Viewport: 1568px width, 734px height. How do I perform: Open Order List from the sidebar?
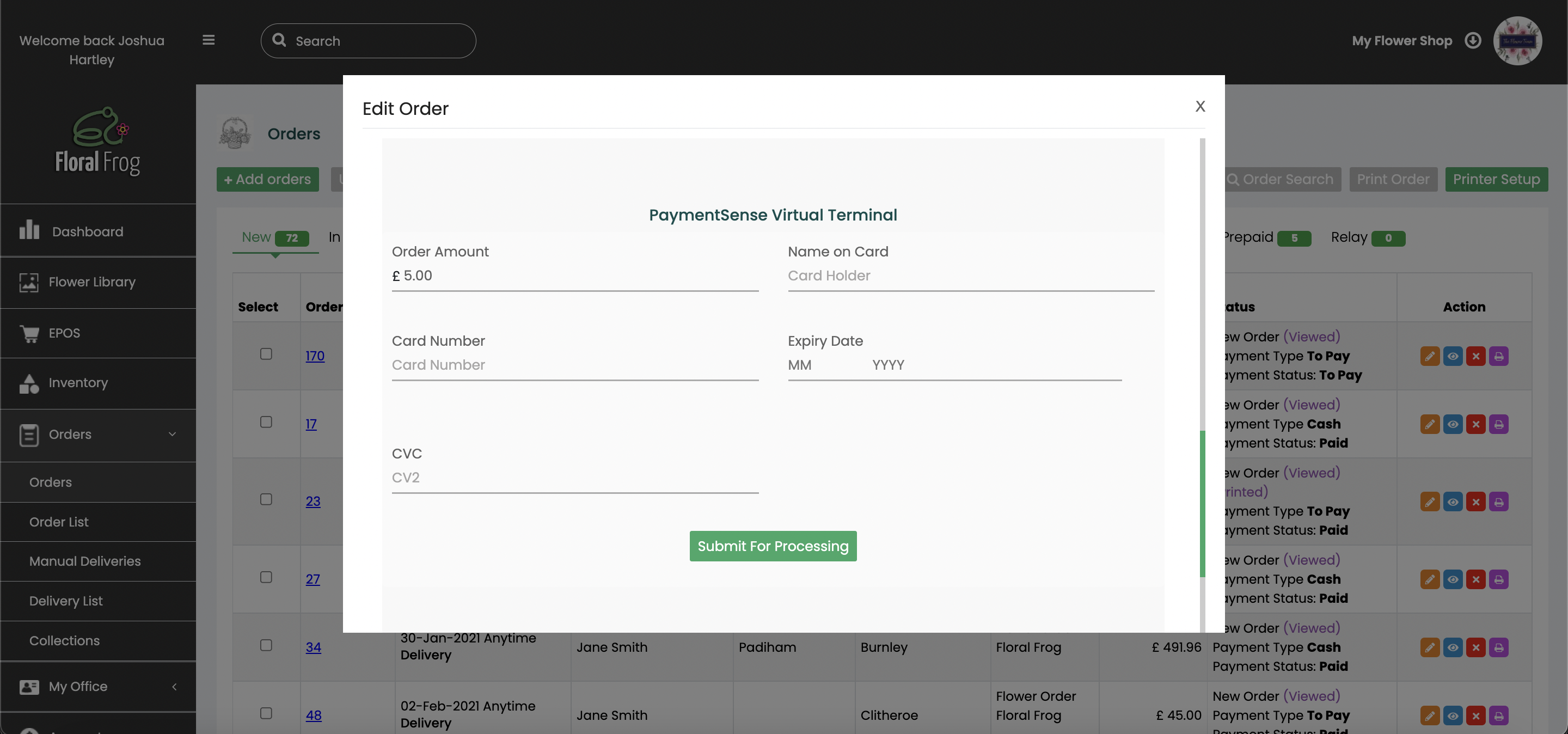point(58,522)
